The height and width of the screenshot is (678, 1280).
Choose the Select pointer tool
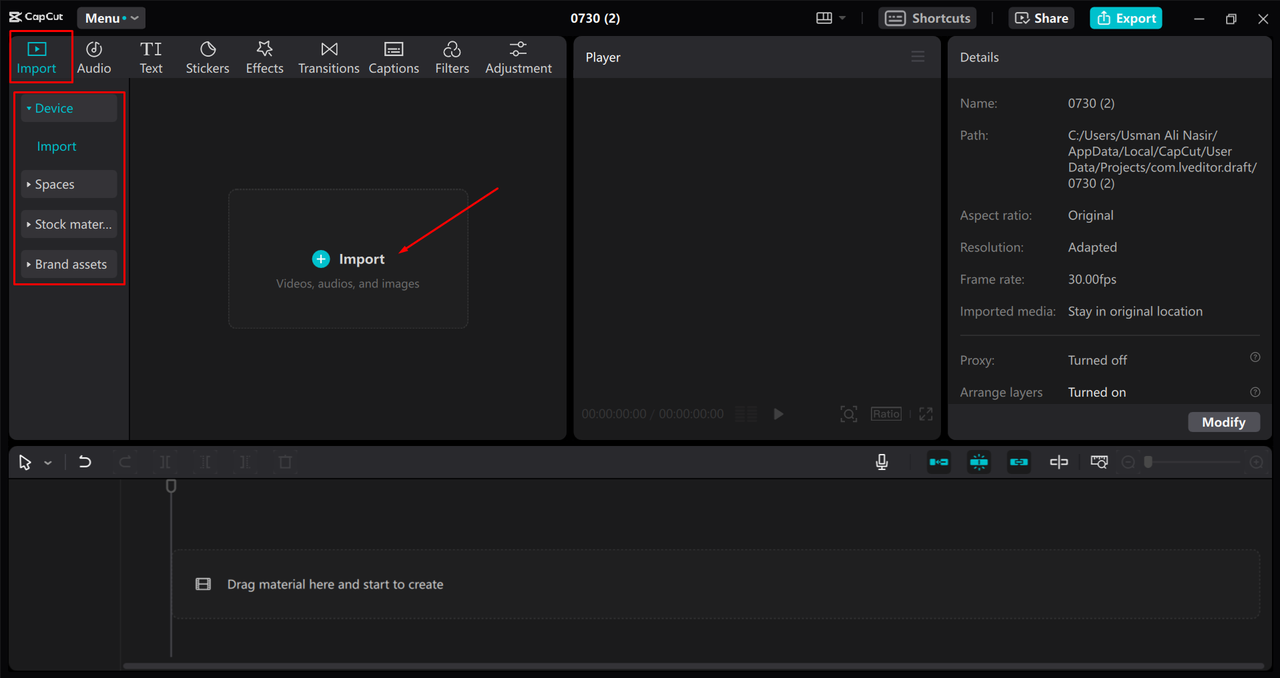26,462
